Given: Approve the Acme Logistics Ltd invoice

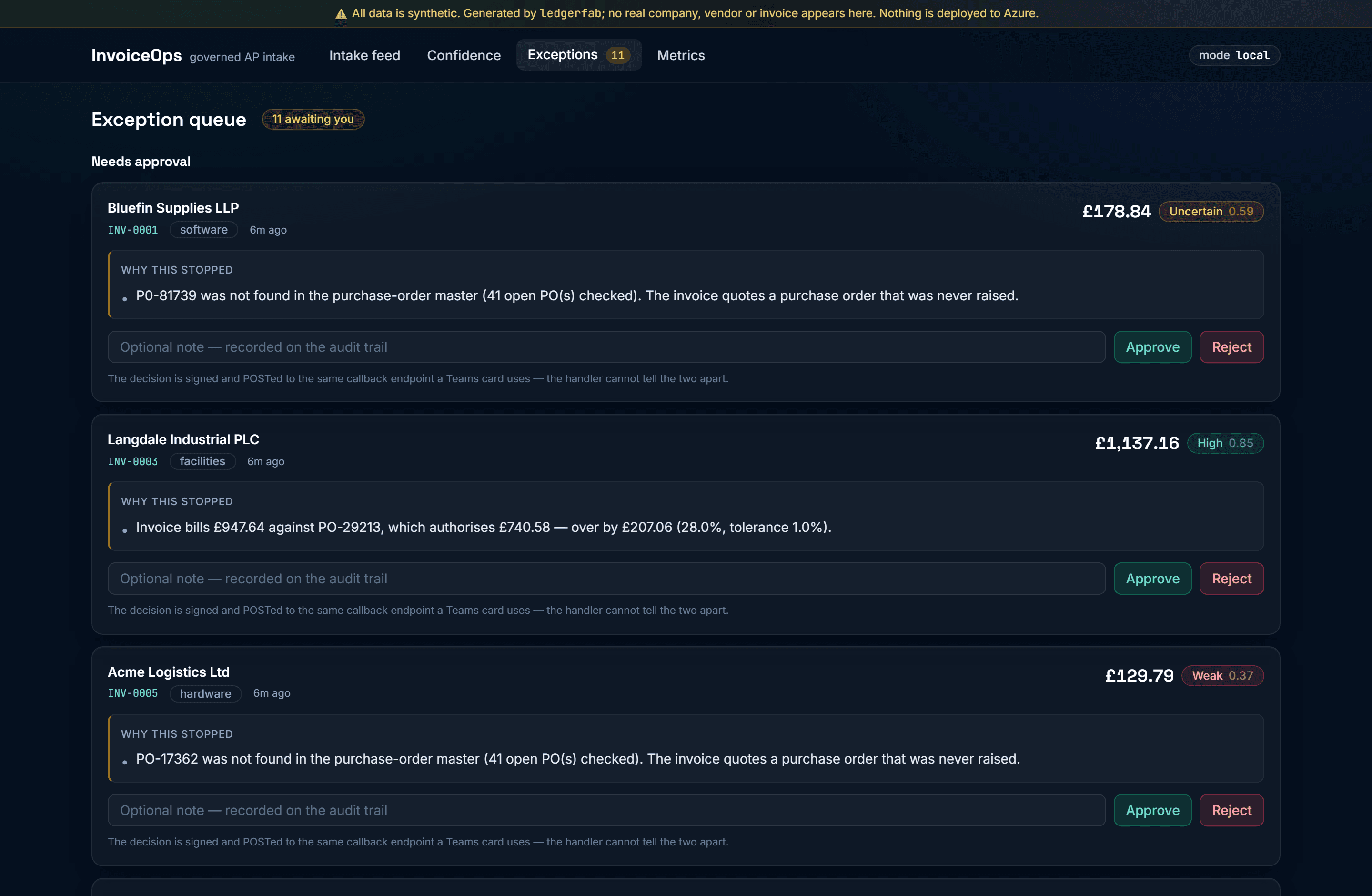Looking at the screenshot, I should click(x=1152, y=810).
